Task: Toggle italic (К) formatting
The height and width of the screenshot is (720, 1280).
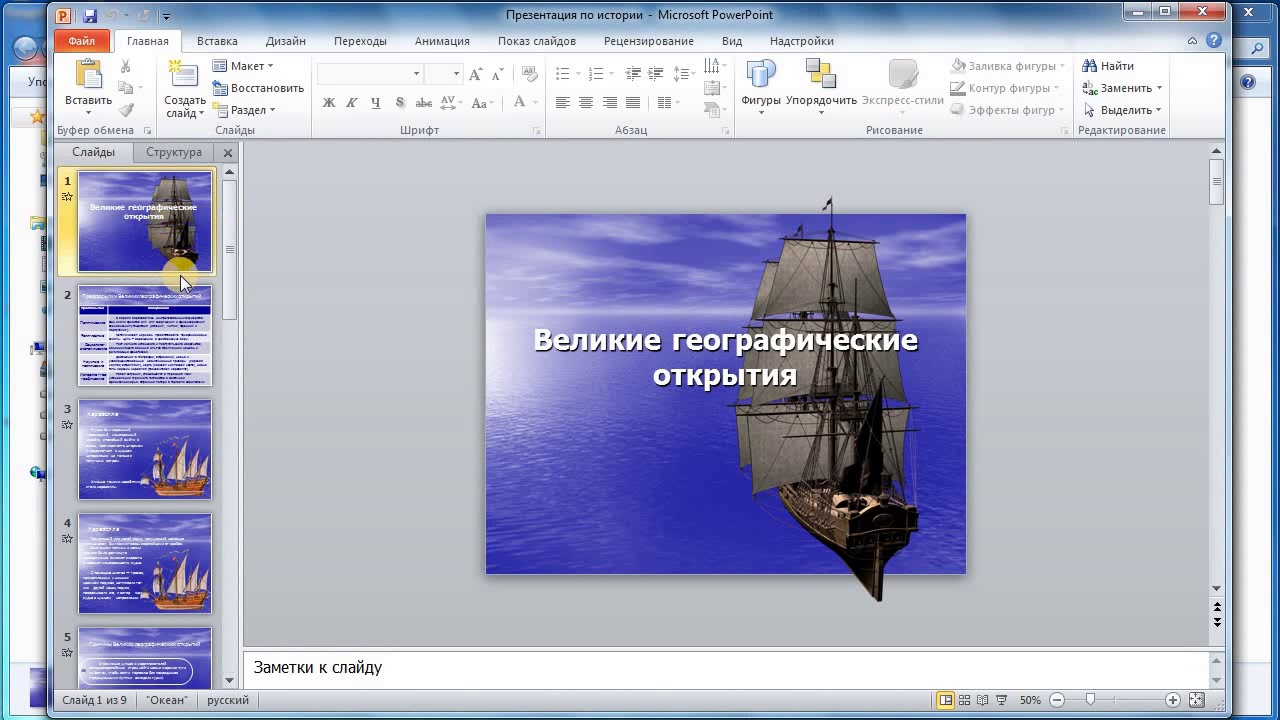Action: coord(352,102)
